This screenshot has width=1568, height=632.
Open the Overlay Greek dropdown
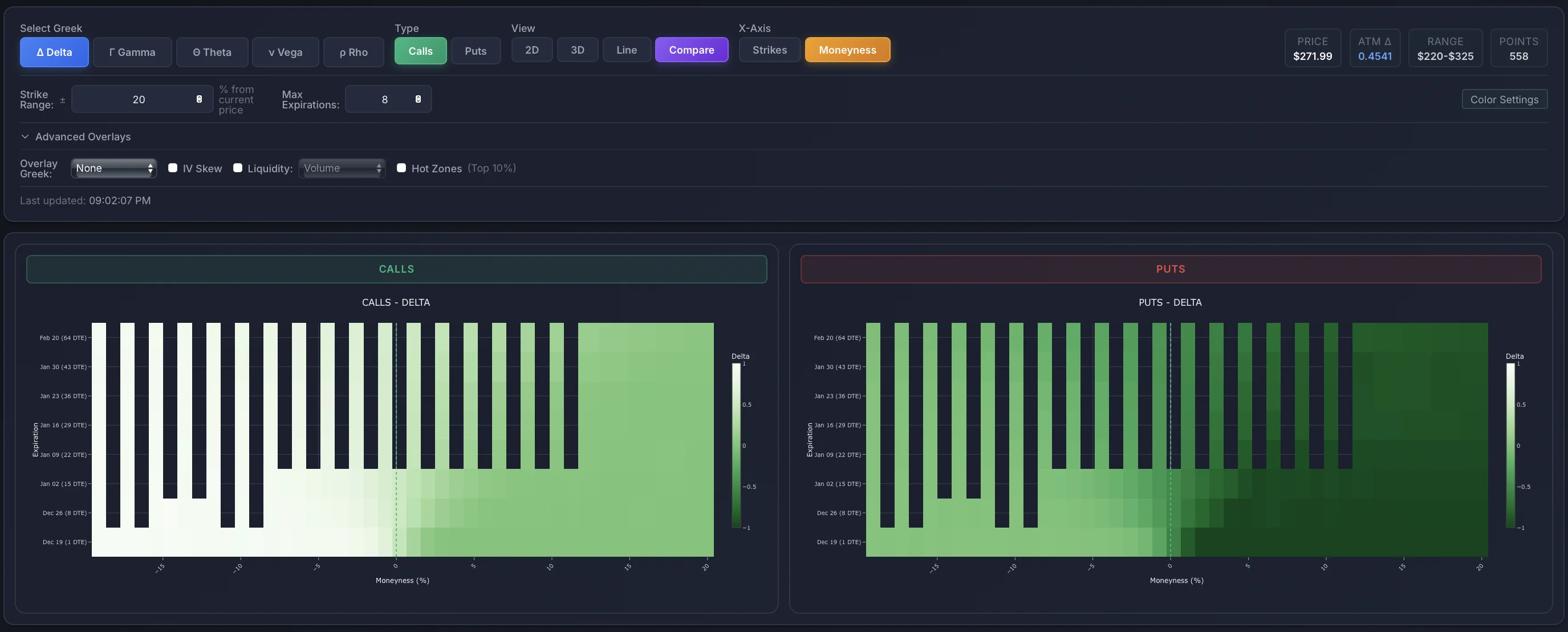coord(114,168)
